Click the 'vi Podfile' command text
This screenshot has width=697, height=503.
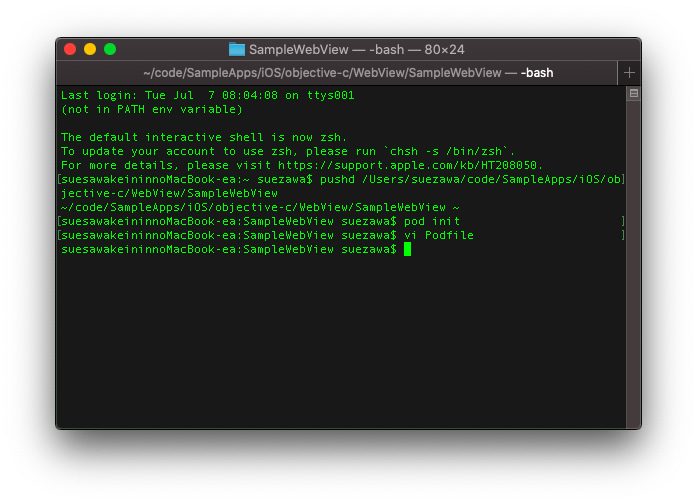click(439, 236)
